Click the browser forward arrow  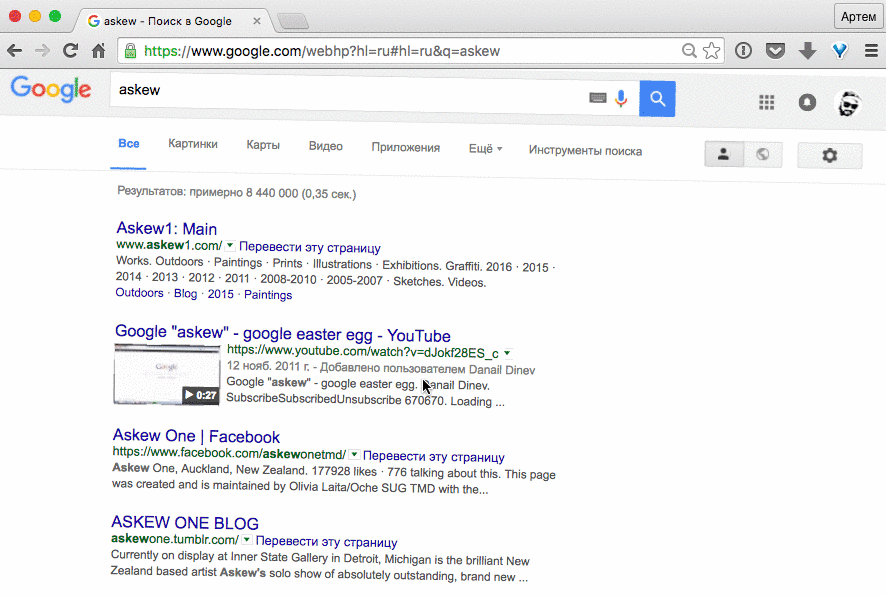point(42,51)
